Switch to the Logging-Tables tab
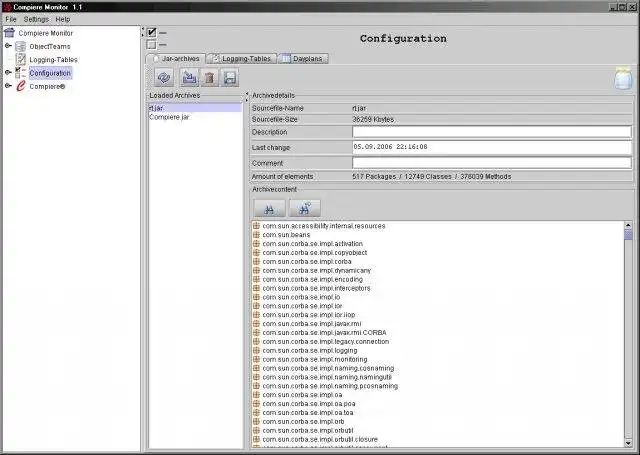Viewport: 640px width, 455px height. click(241, 59)
